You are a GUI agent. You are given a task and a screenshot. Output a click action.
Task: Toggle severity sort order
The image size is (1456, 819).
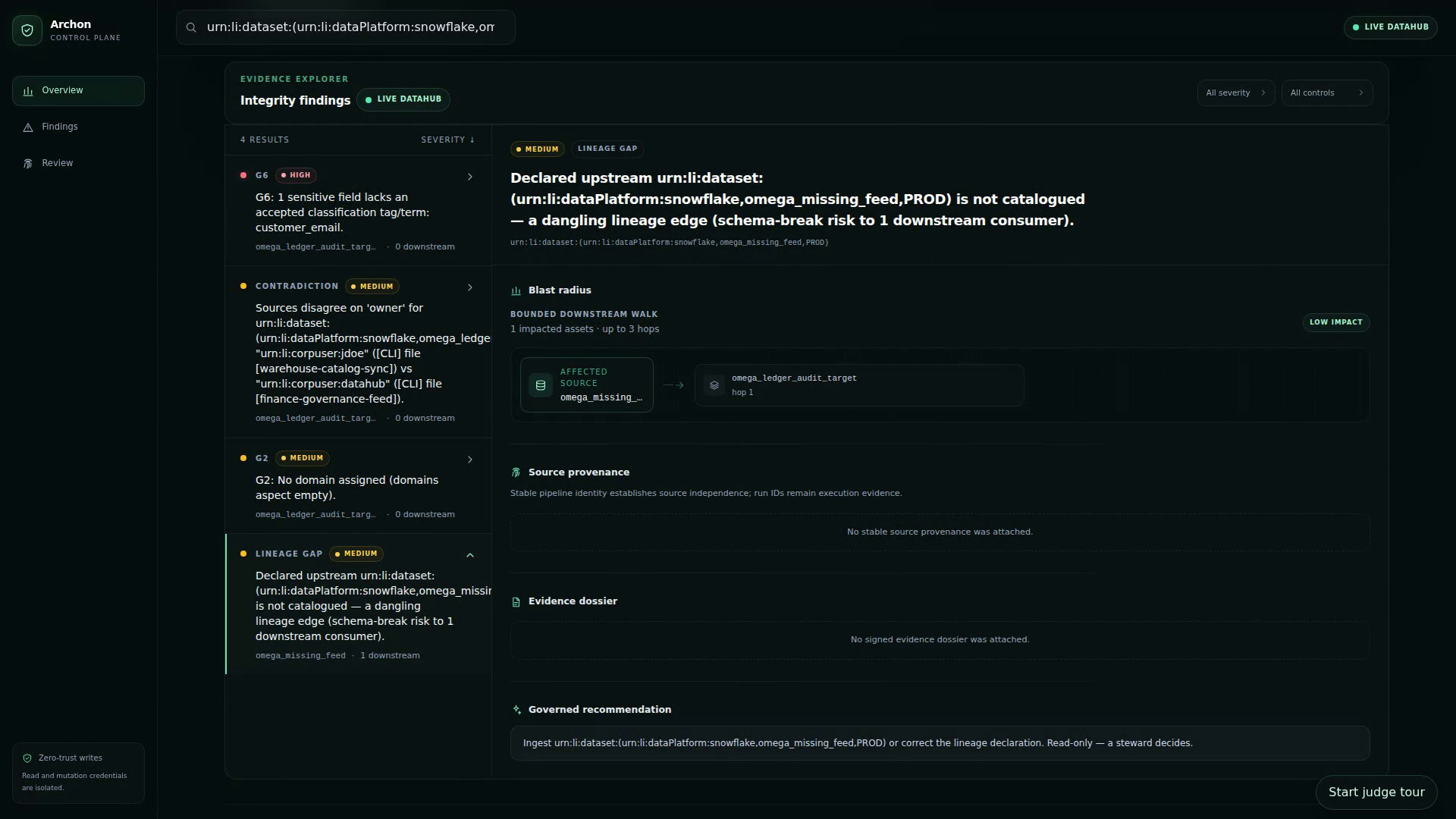(448, 140)
